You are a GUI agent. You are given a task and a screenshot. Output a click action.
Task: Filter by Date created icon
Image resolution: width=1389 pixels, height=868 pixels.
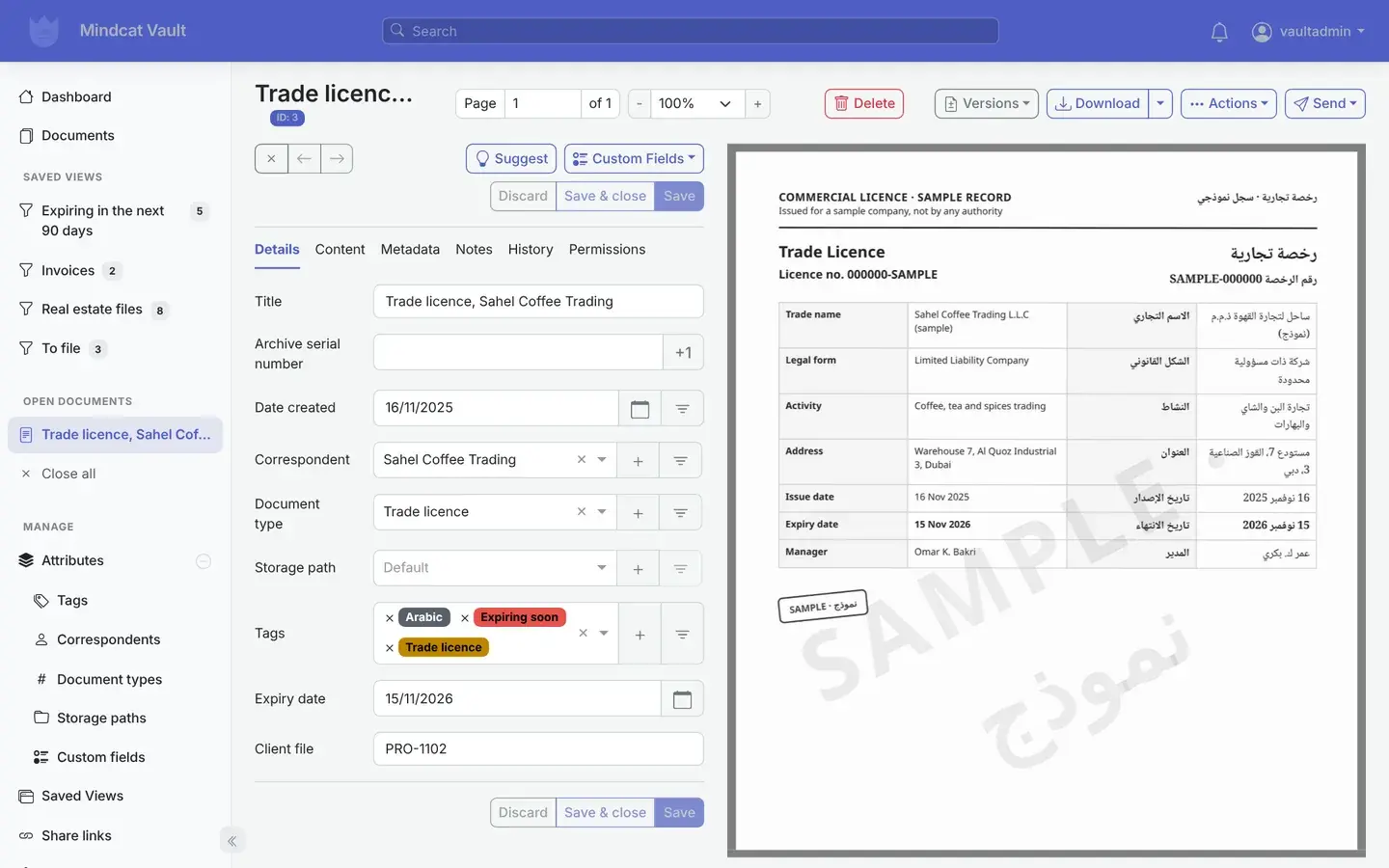682,408
